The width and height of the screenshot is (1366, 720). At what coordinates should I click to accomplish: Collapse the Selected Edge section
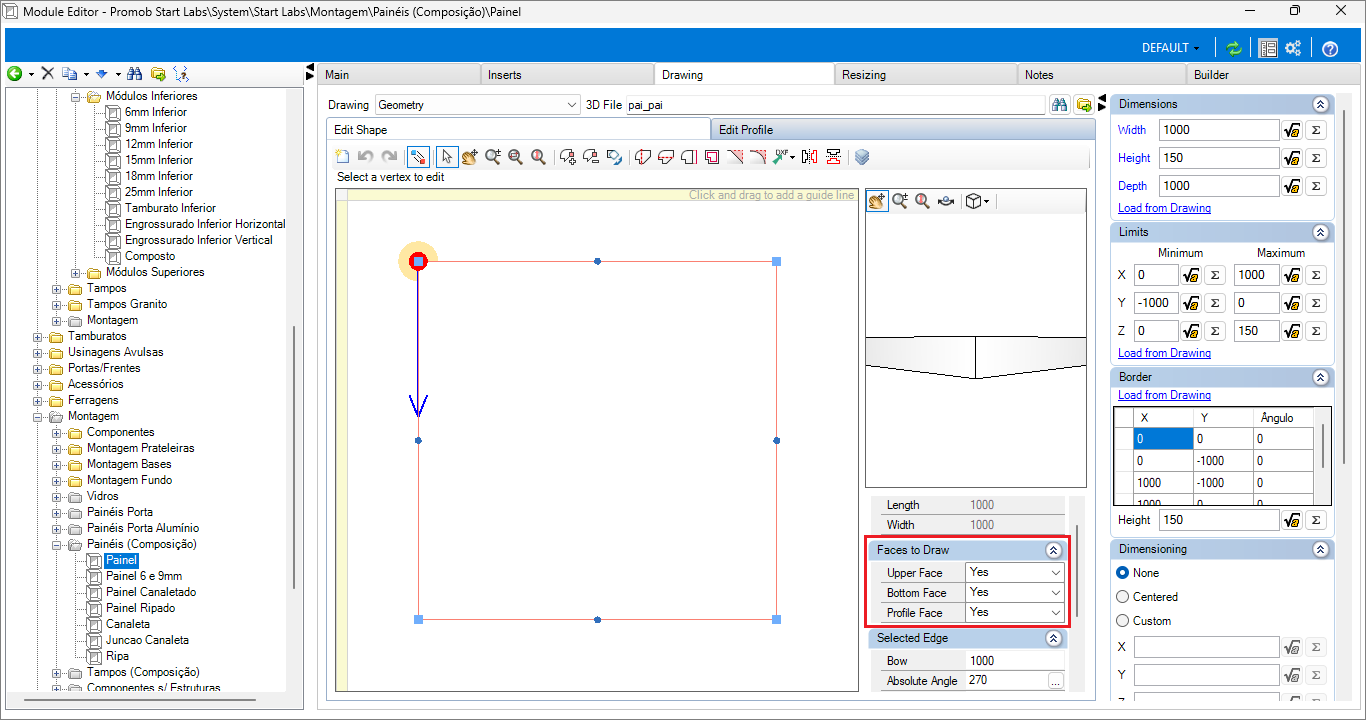(x=1053, y=638)
